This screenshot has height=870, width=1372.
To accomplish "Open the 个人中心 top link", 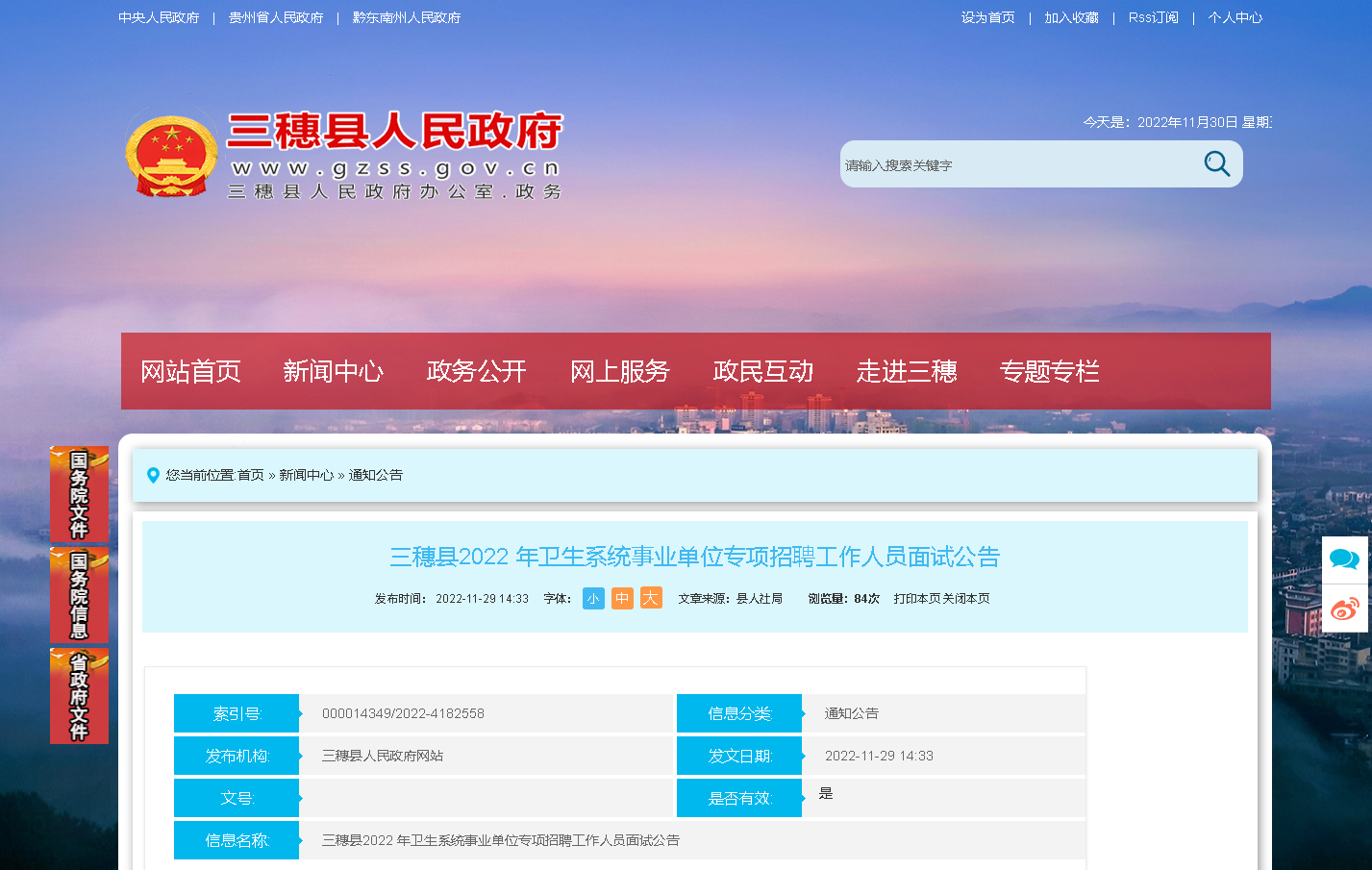I will click(x=1235, y=17).
